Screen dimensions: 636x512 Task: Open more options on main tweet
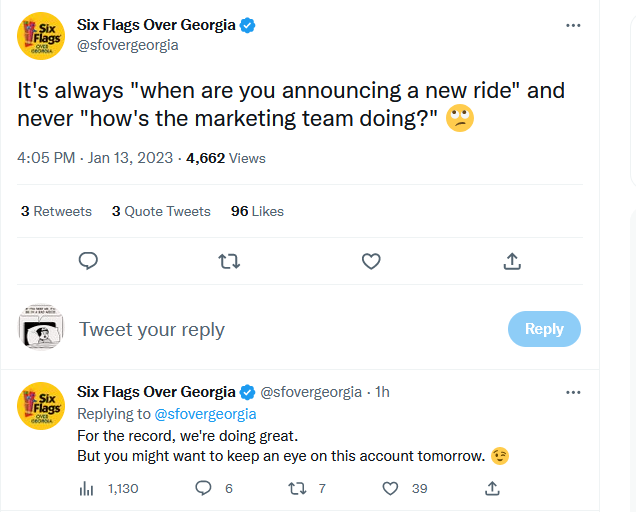coord(573,26)
